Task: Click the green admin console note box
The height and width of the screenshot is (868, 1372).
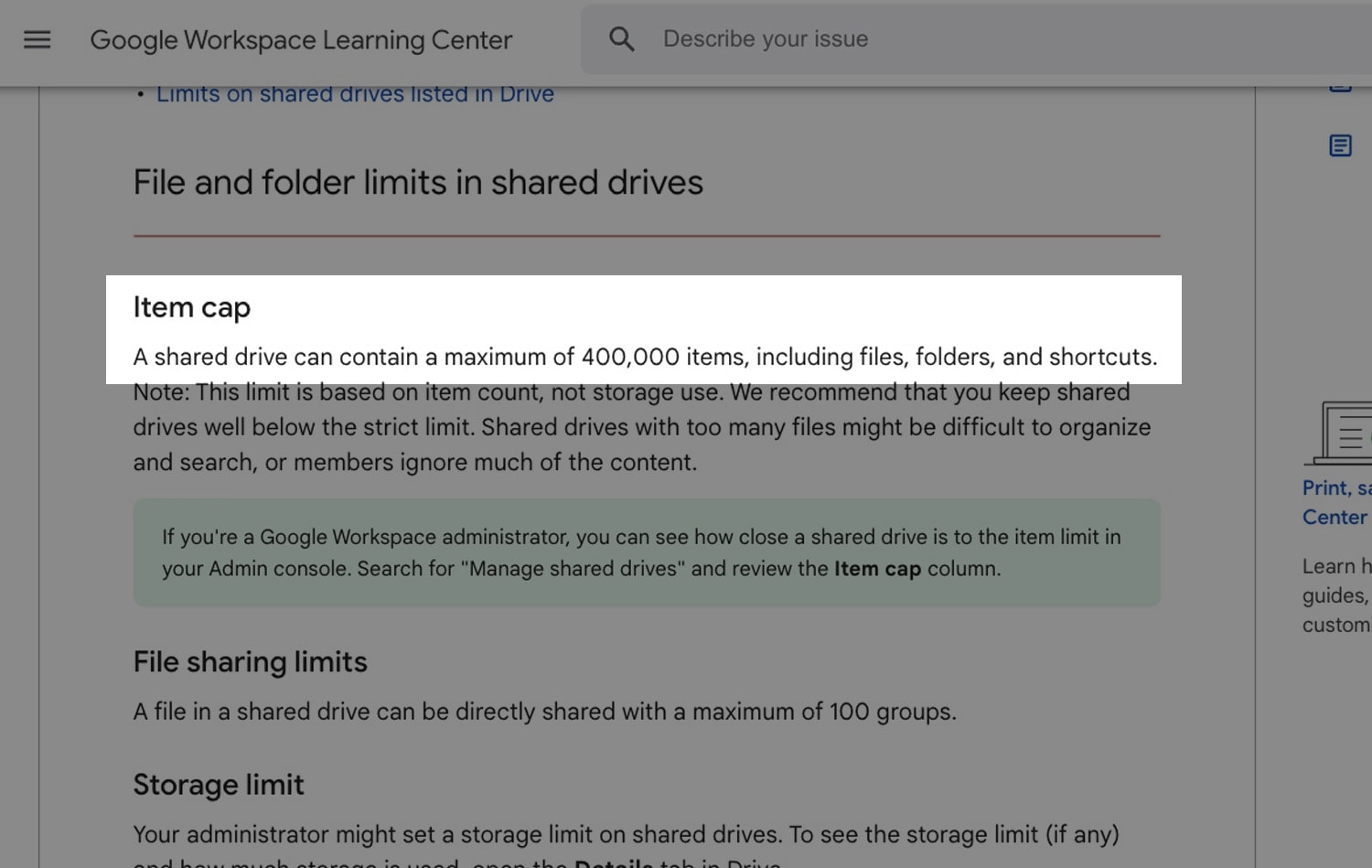Action: point(647,552)
